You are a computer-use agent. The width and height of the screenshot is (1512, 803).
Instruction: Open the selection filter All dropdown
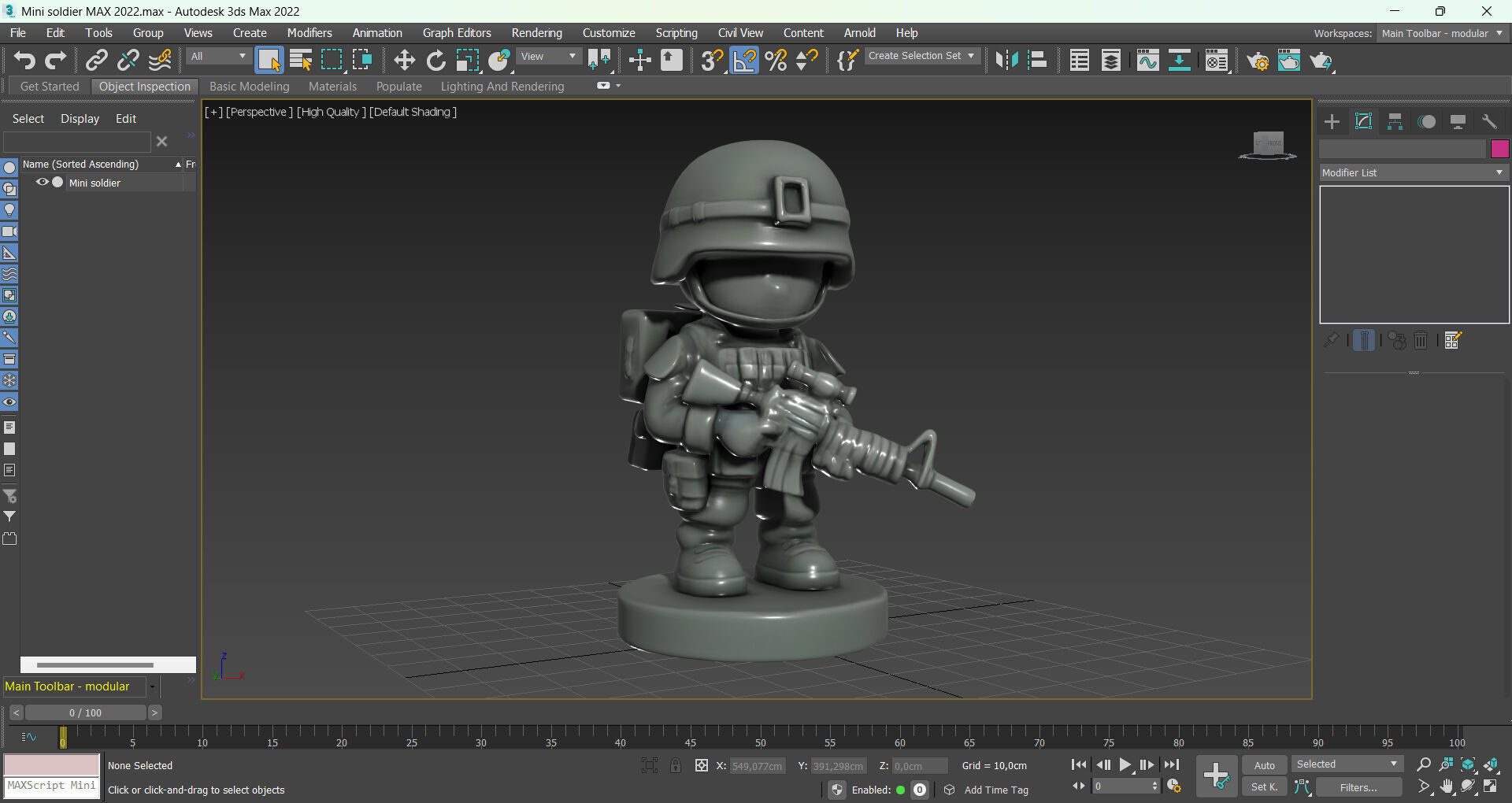coord(218,57)
